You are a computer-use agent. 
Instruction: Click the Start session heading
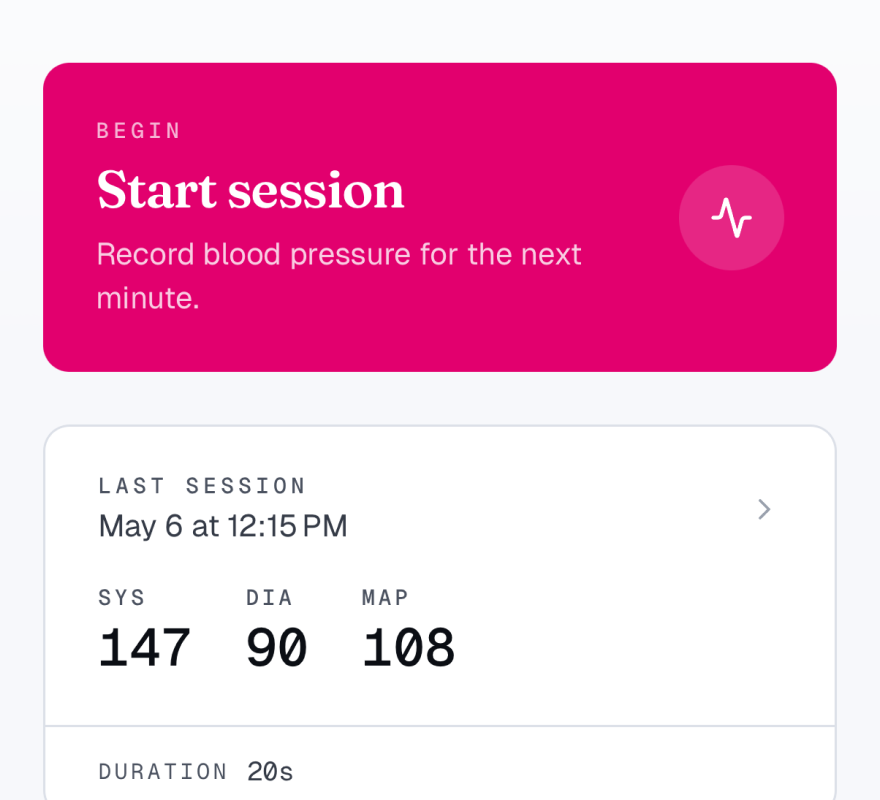tap(250, 190)
